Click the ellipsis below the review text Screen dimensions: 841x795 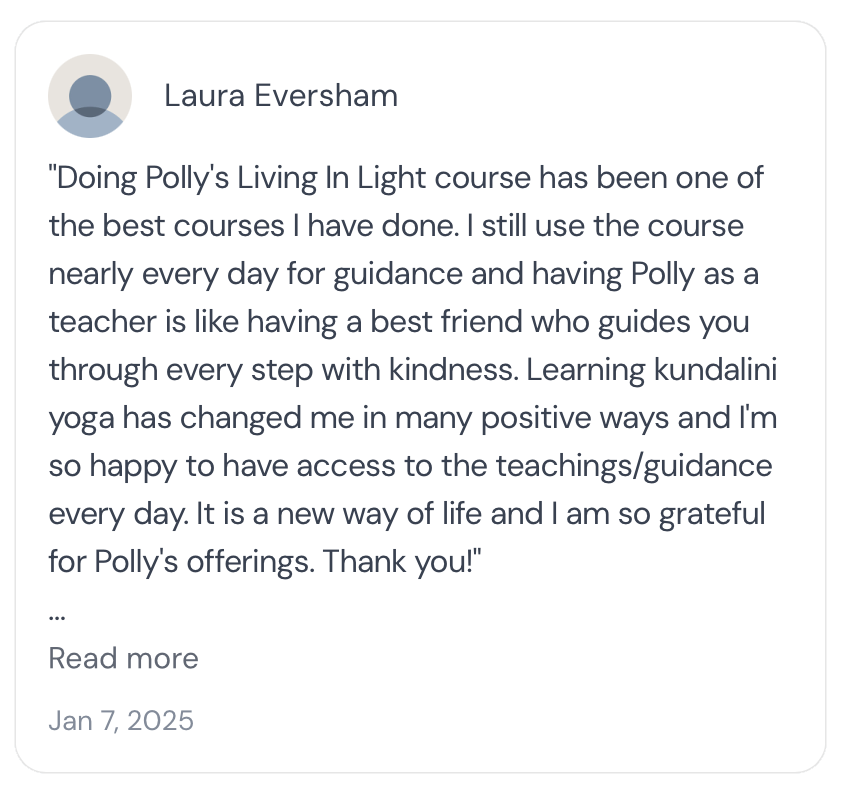pyautogui.click(x=57, y=615)
